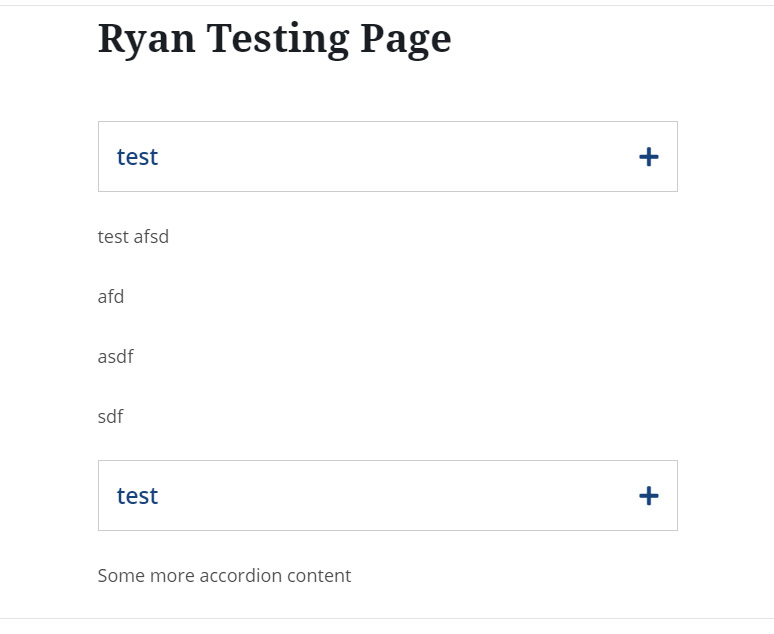774x634 pixels.
Task: Click the second accordion's "test" title text
Action: click(138, 496)
